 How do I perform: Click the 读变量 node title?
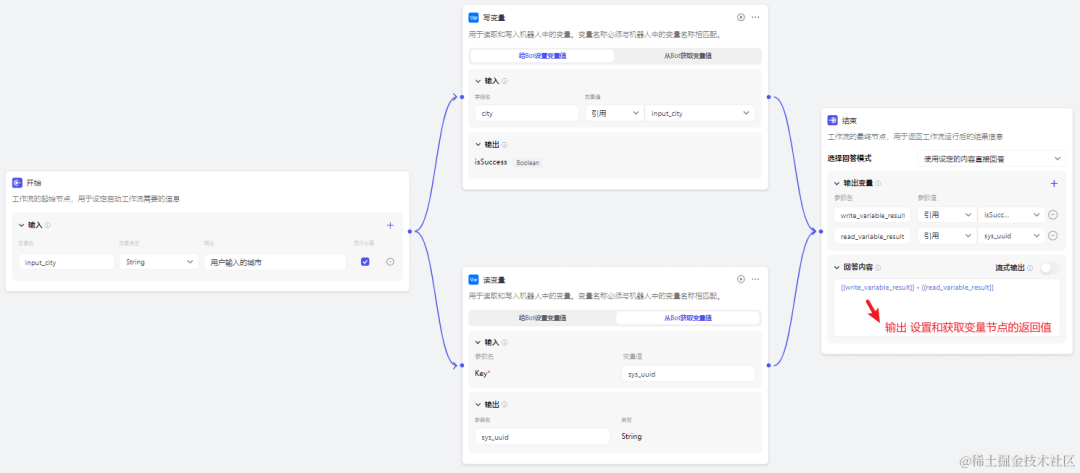click(493, 280)
